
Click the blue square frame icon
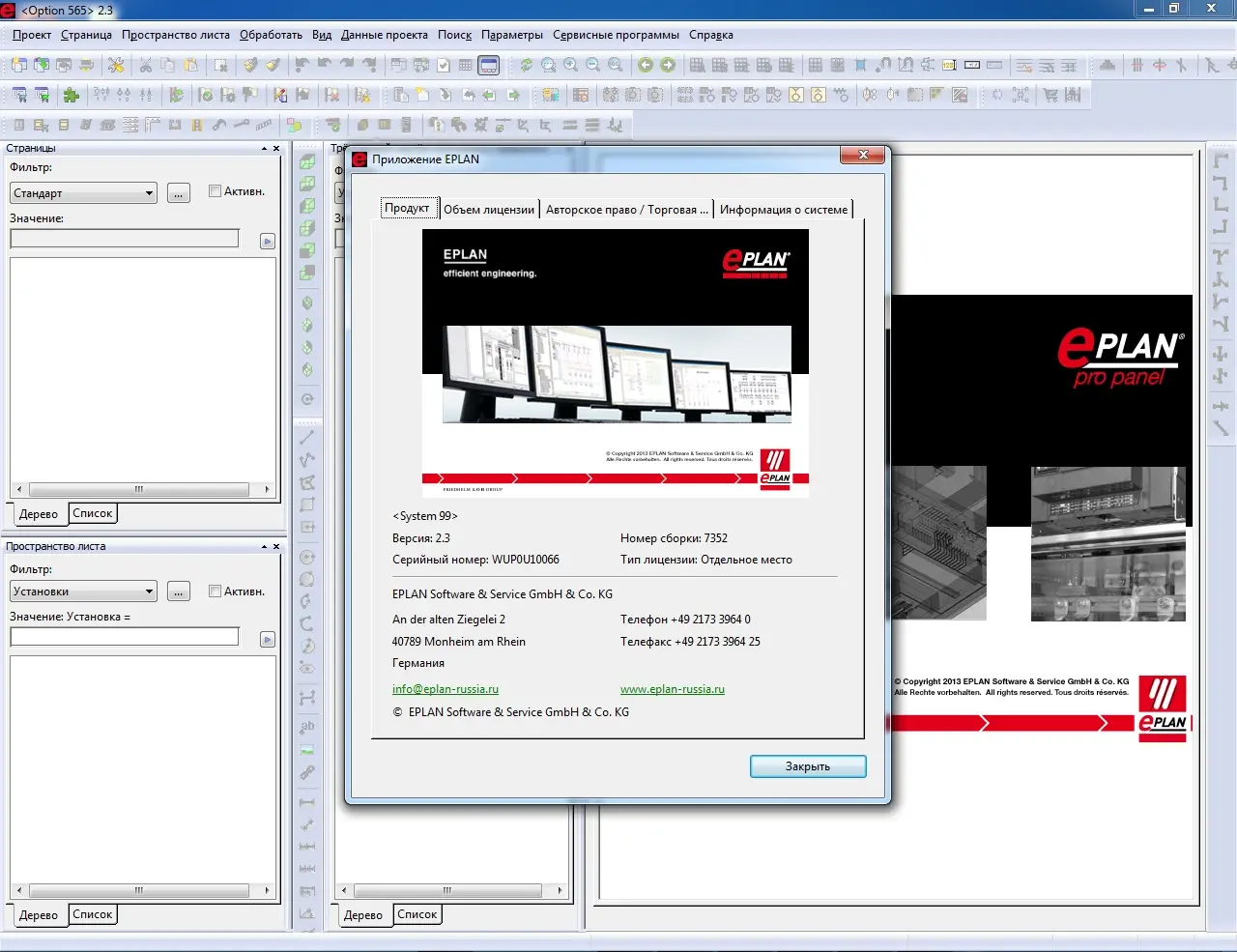860,65
